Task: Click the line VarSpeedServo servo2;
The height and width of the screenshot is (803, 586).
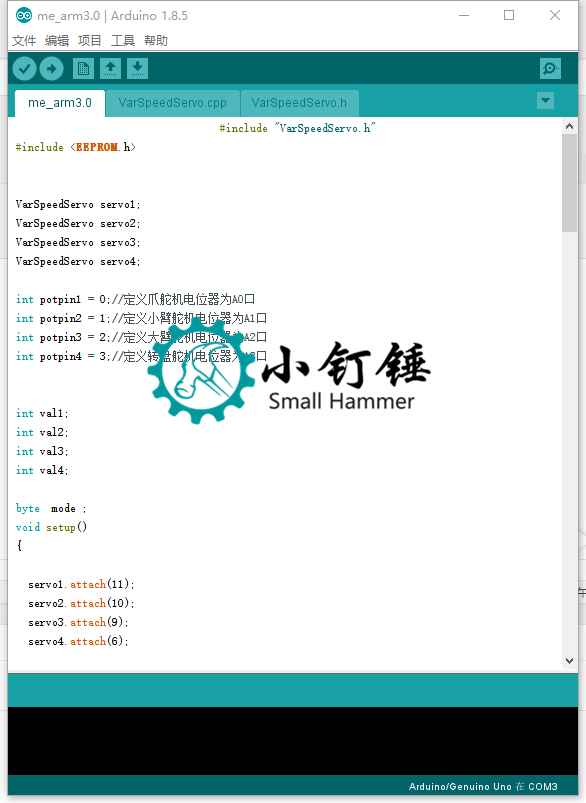Action: tap(78, 223)
